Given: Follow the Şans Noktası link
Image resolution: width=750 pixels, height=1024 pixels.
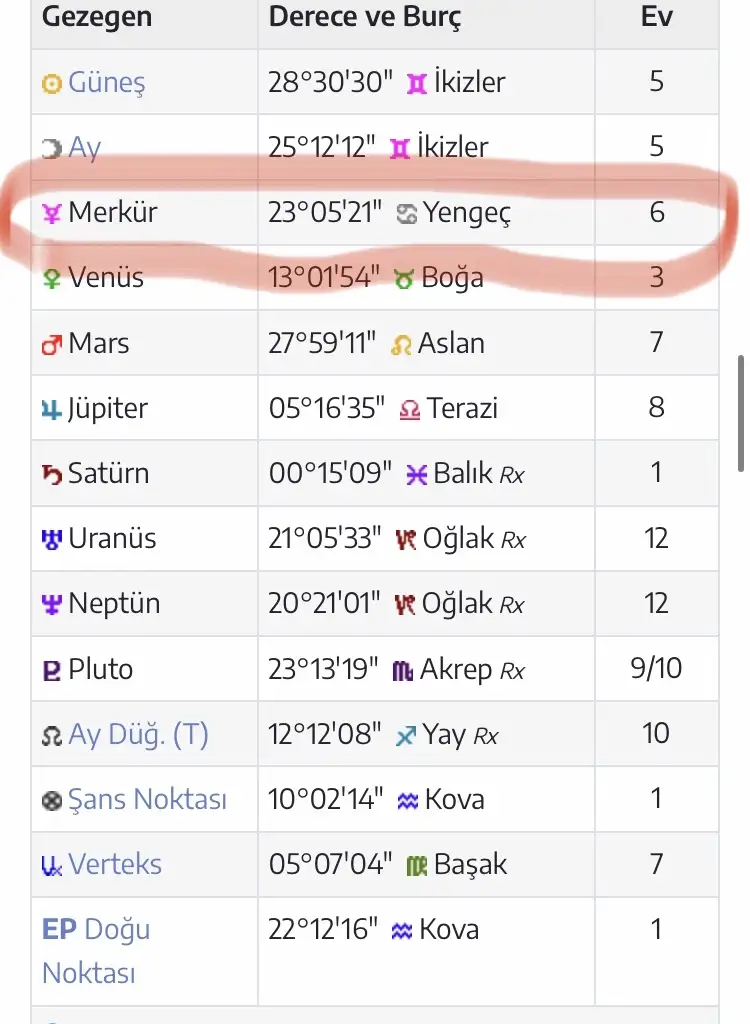Looking at the screenshot, I should [x=147, y=800].
